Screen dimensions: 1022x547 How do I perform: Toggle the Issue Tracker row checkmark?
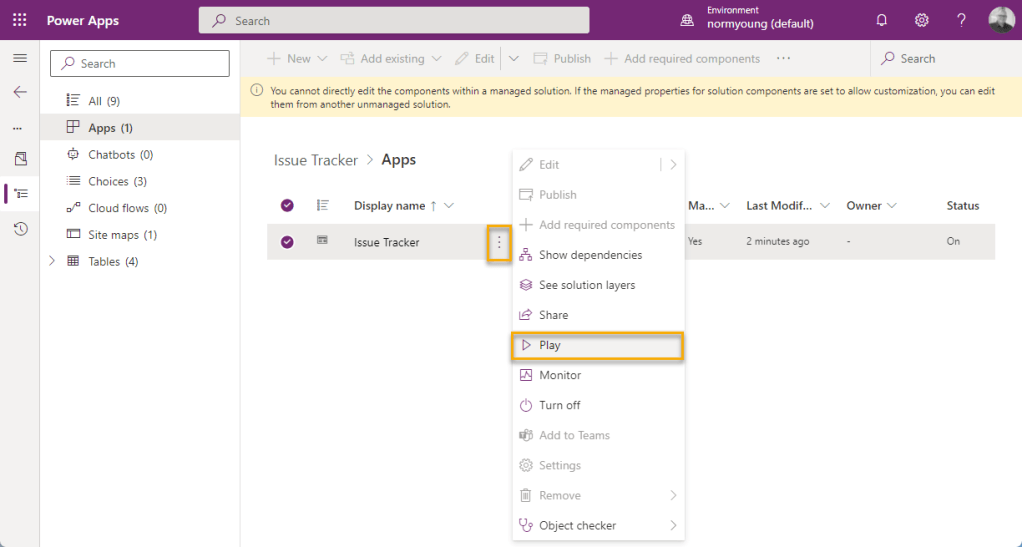[x=287, y=242]
